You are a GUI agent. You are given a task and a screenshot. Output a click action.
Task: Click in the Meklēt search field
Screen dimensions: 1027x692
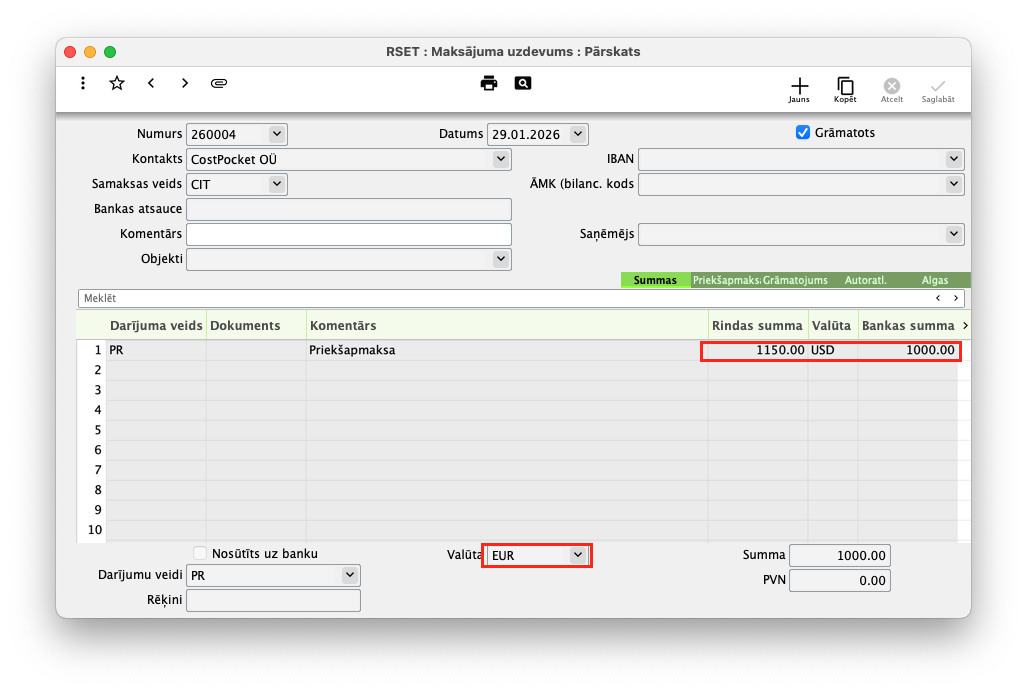tap(500, 298)
